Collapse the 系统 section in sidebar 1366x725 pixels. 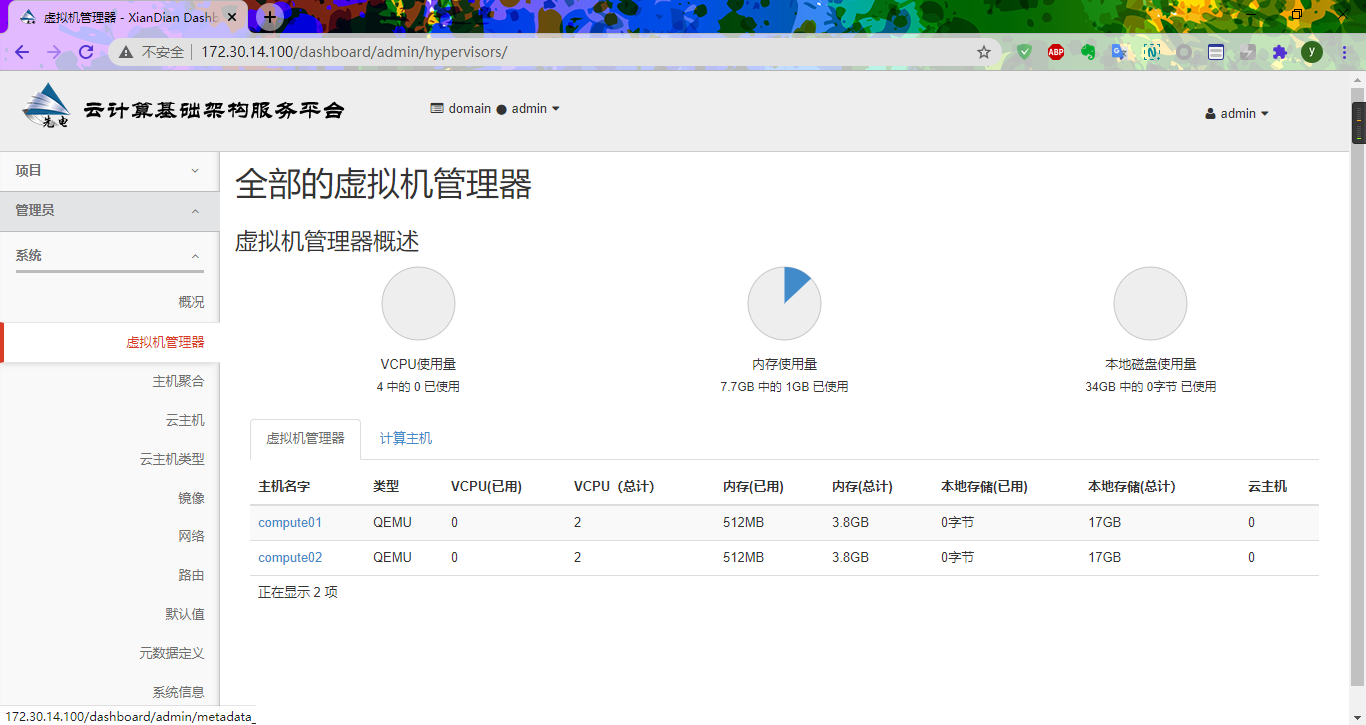(x=109, y=255)
